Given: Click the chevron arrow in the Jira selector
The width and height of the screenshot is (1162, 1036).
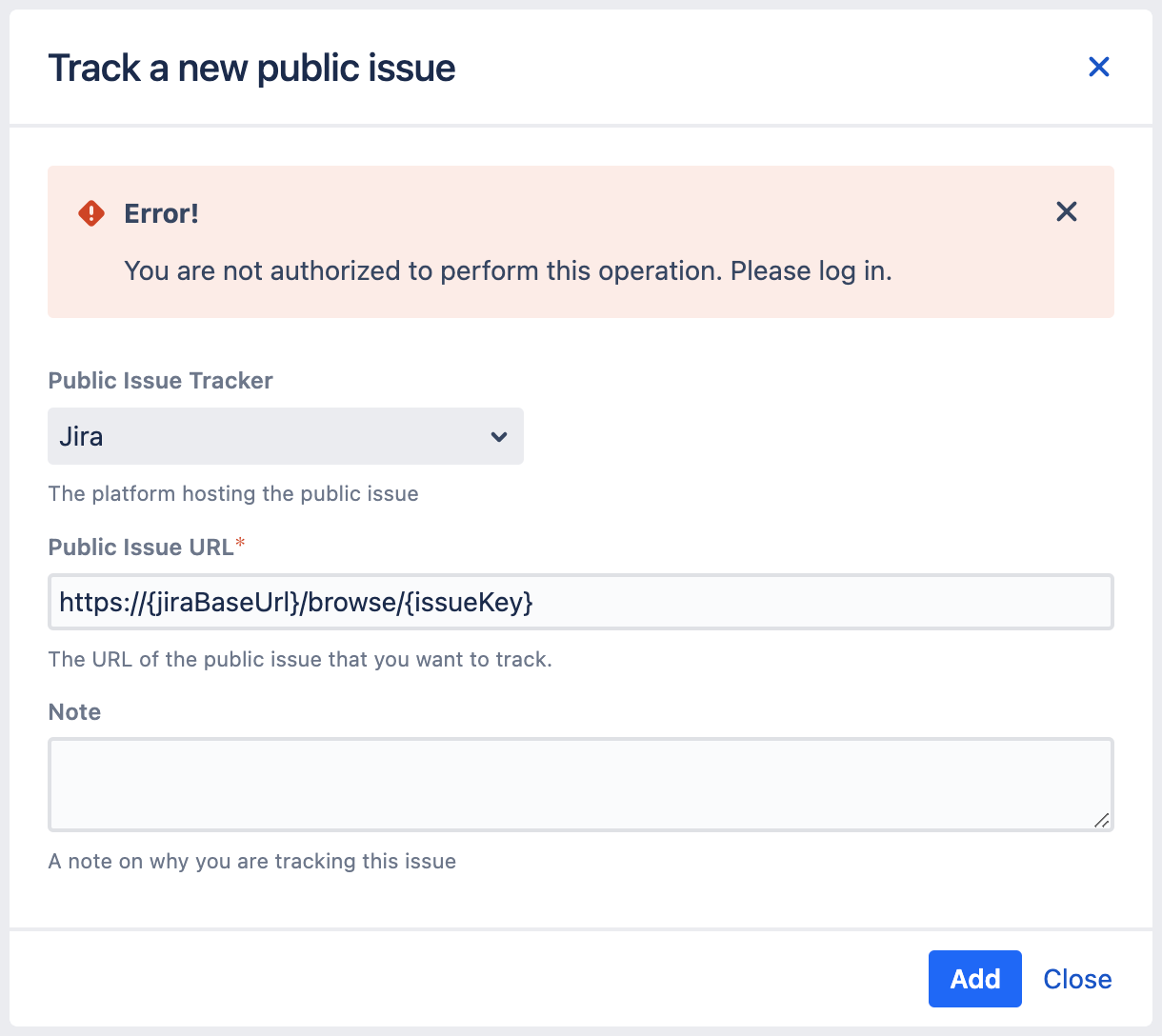Looking at the screenshot, I should pos(498,437).
